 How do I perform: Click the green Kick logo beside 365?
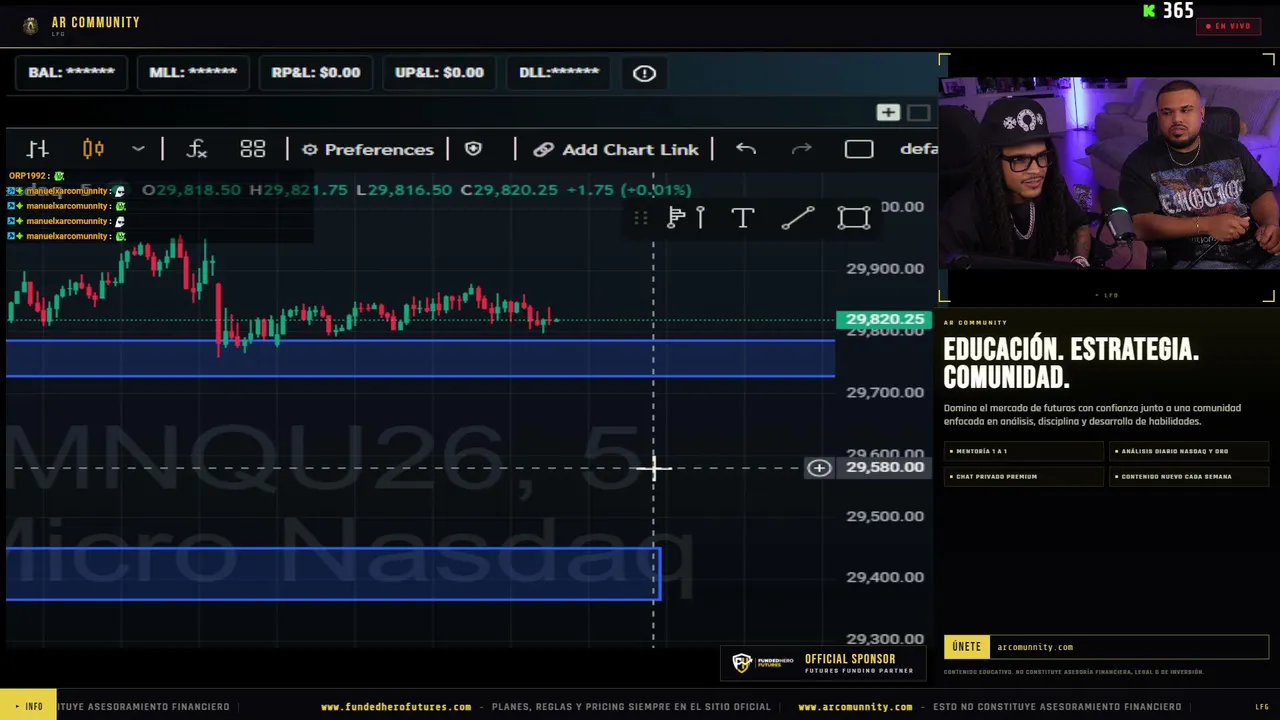click(1149, 11)
